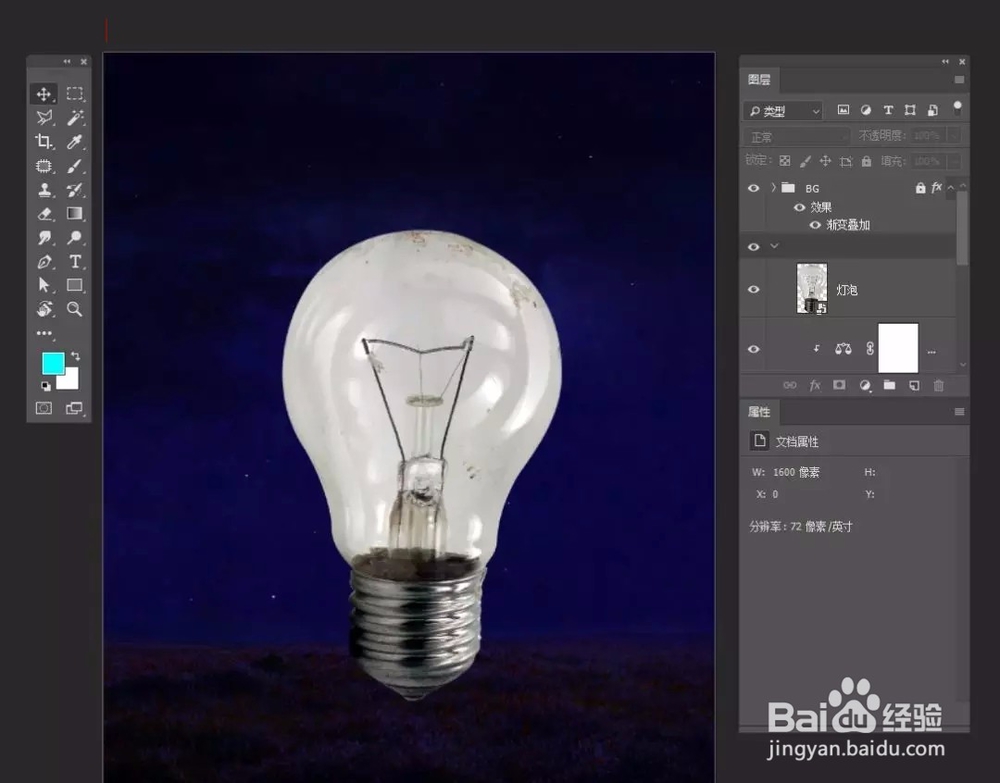Select the Eraser tool
1000x783 pixels.
click(44, 214)
